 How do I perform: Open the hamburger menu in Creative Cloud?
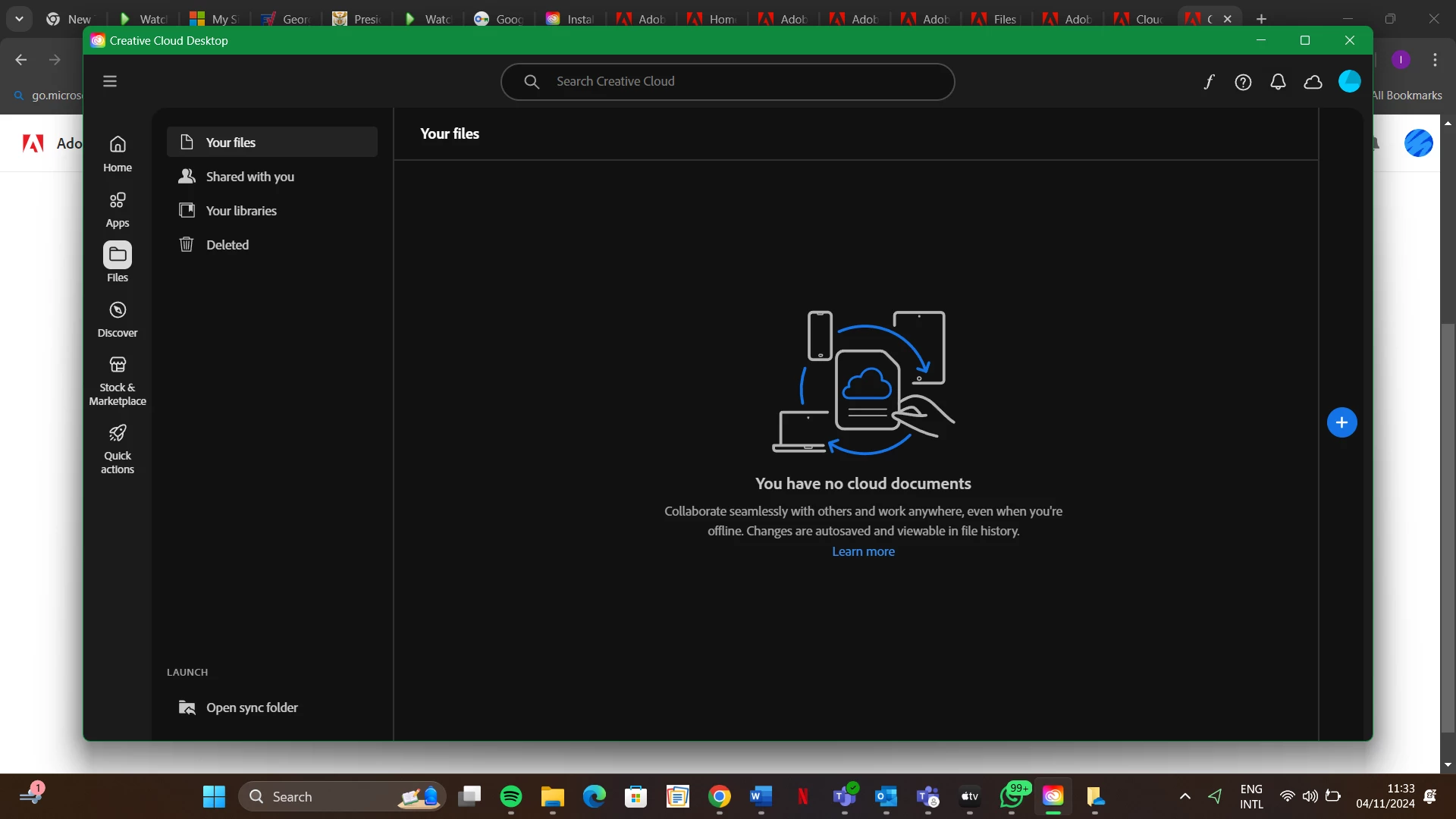[x=110, y=81]
